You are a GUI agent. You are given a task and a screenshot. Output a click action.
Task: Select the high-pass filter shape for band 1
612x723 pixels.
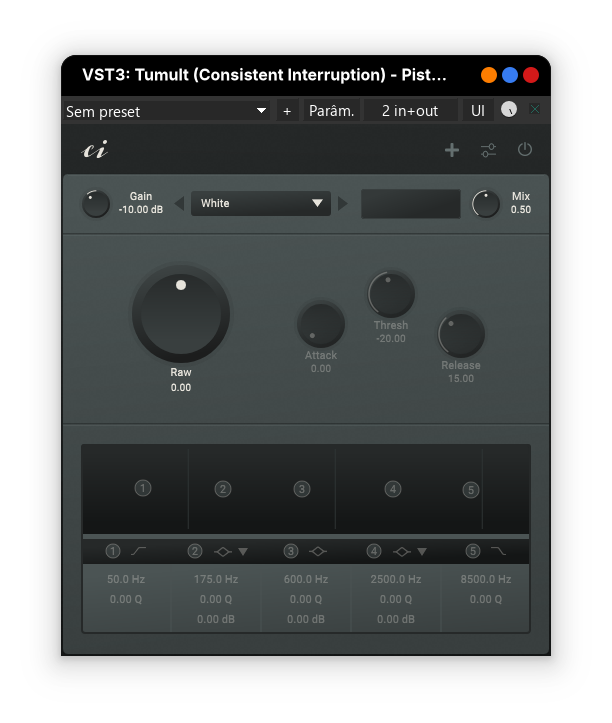pyautogui.click(x=139, y=551)
